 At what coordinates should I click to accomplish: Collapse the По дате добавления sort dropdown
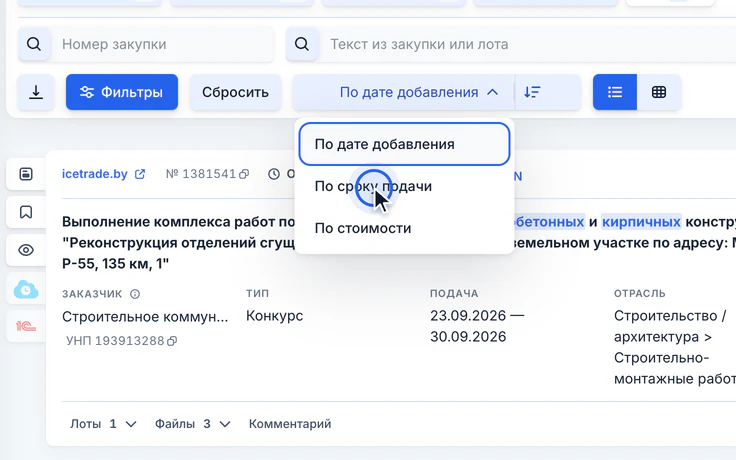tap(404, 92)
